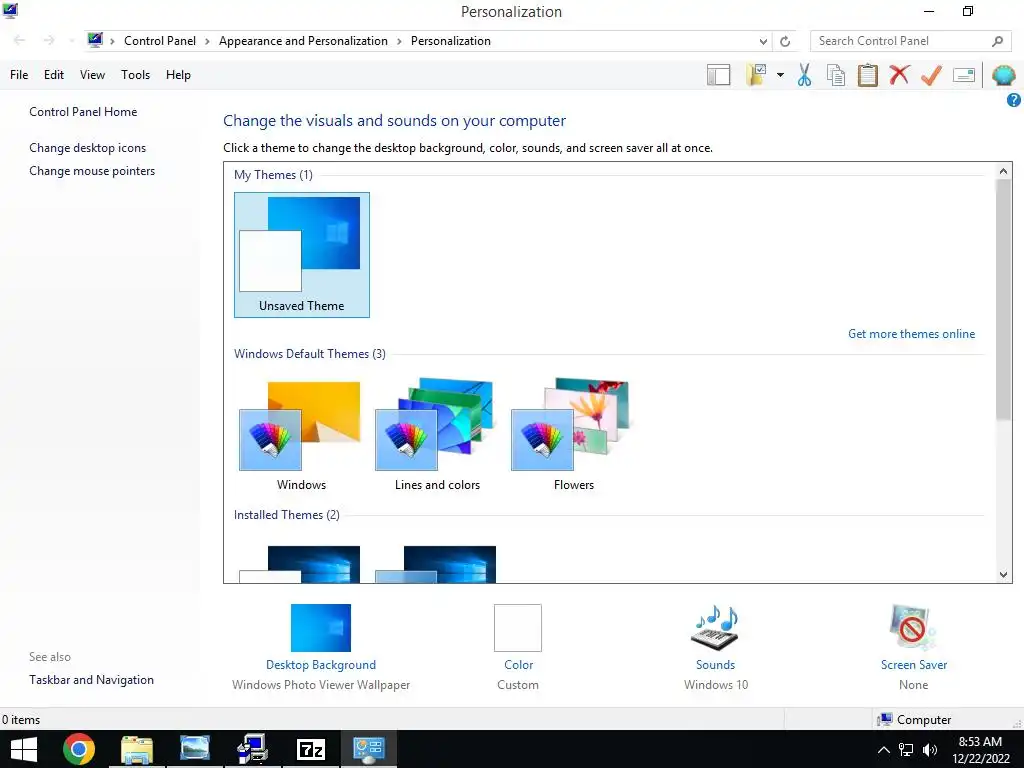
Task: Open the Color swatch settings
Action: 518,628
